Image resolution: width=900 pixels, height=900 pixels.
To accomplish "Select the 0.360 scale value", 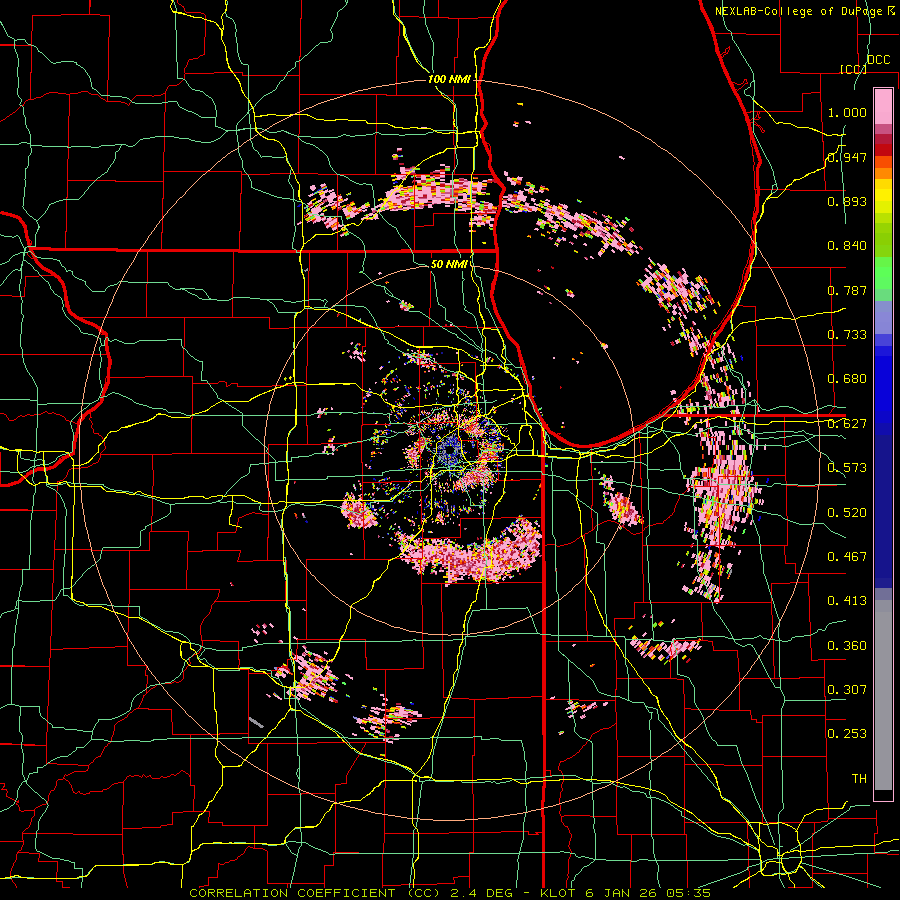I will 847,646.
